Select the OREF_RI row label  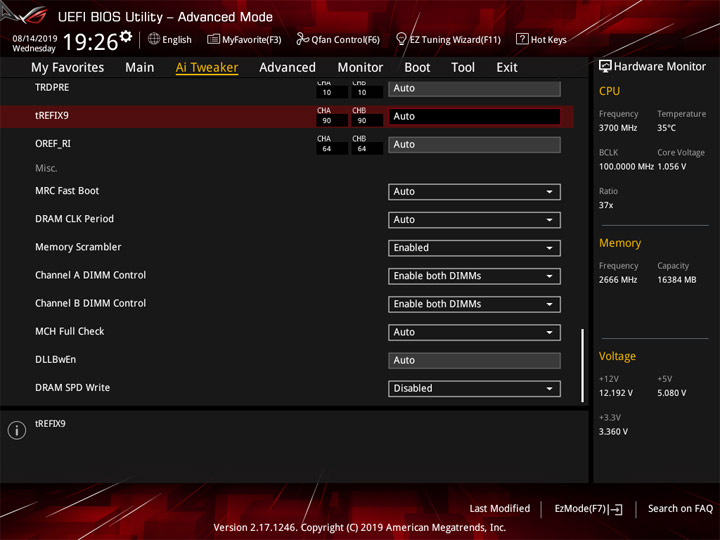(53, 144)
